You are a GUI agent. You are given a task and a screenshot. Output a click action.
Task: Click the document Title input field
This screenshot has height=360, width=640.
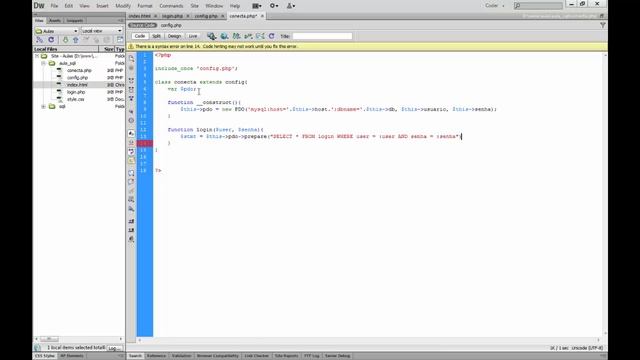click(322, 36)
